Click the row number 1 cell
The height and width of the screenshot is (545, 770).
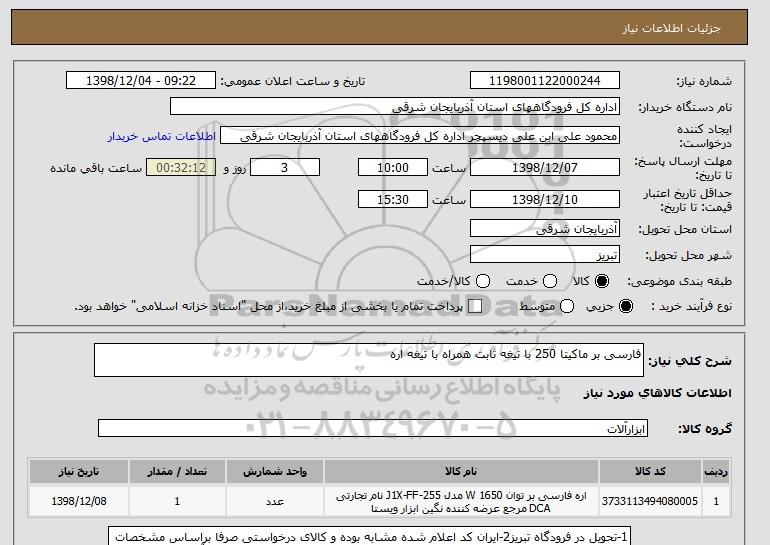(x=716, y=501)
